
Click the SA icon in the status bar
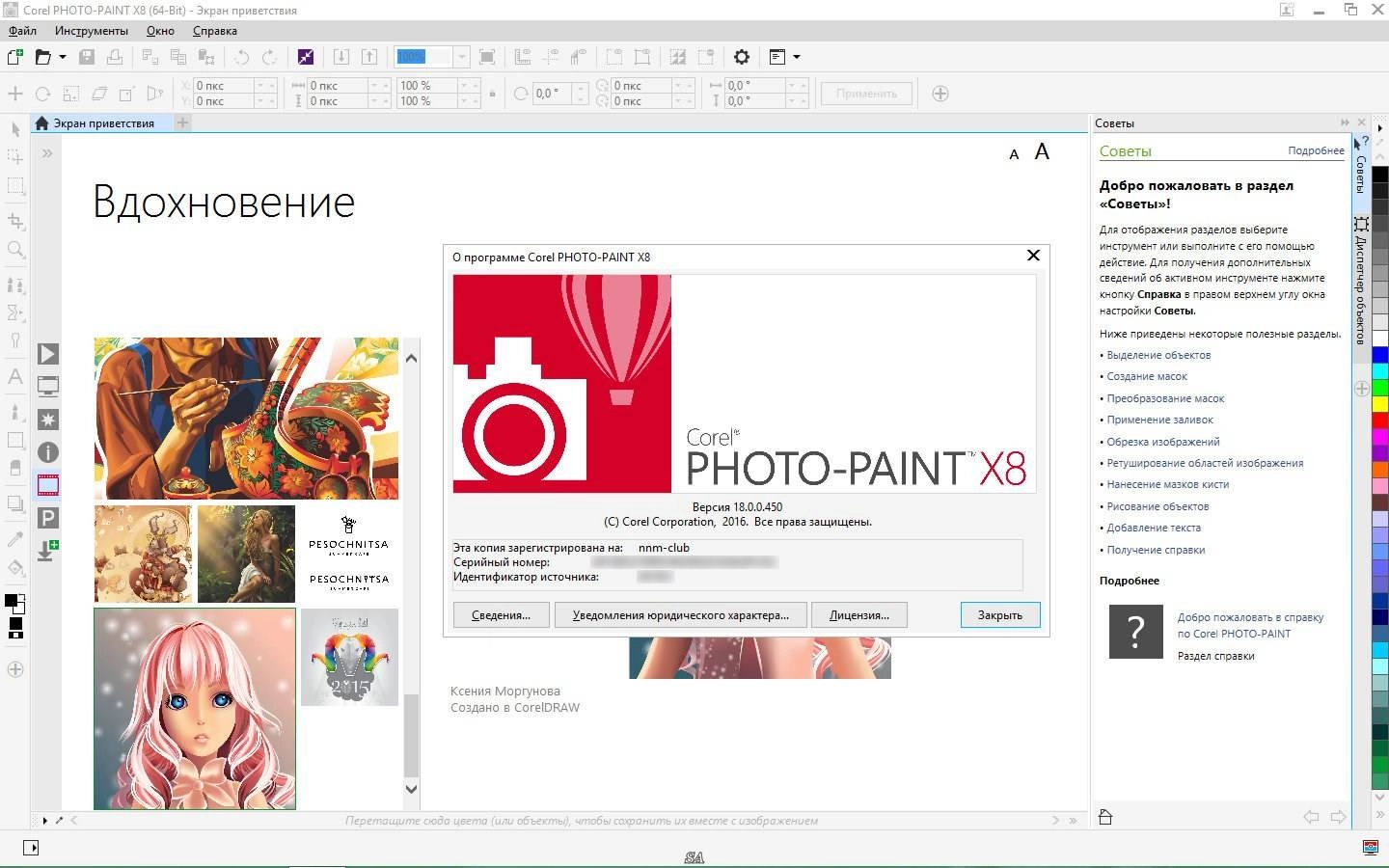tap(694, 856)
